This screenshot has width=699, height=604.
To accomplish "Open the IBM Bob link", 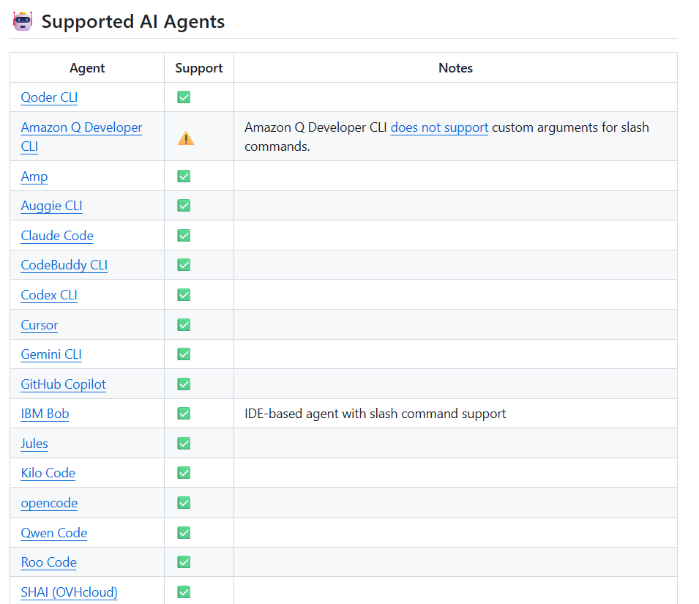I will [45, 414].
